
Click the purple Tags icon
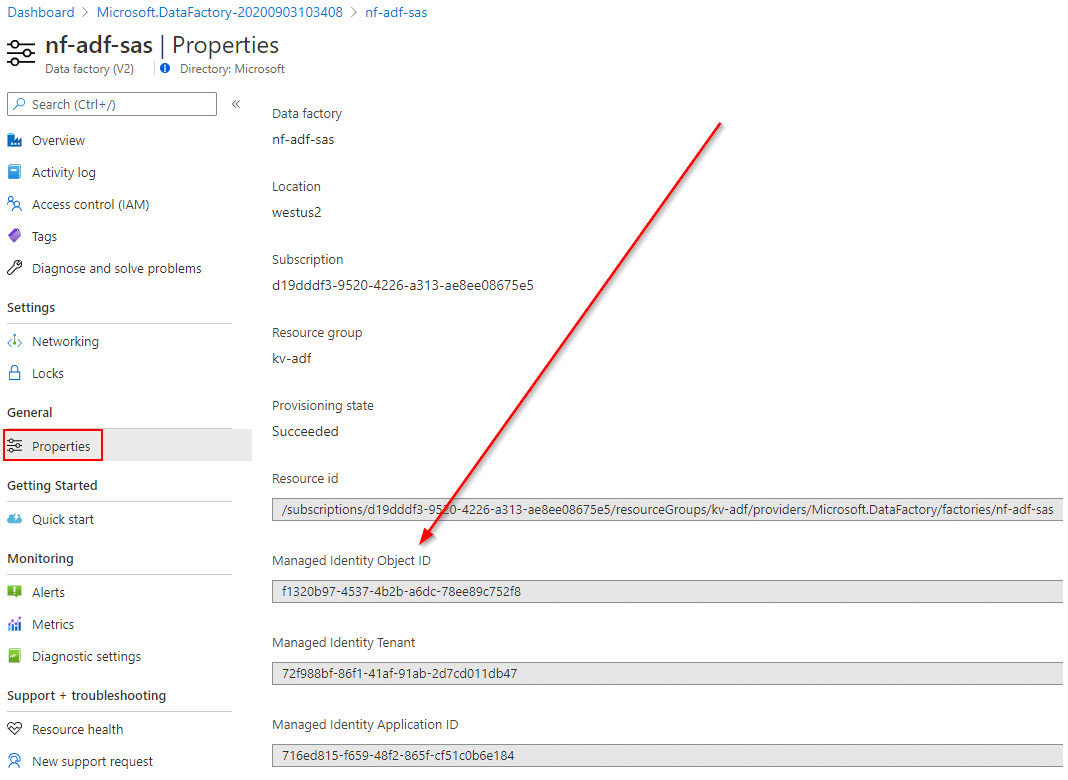pos(14,237)
